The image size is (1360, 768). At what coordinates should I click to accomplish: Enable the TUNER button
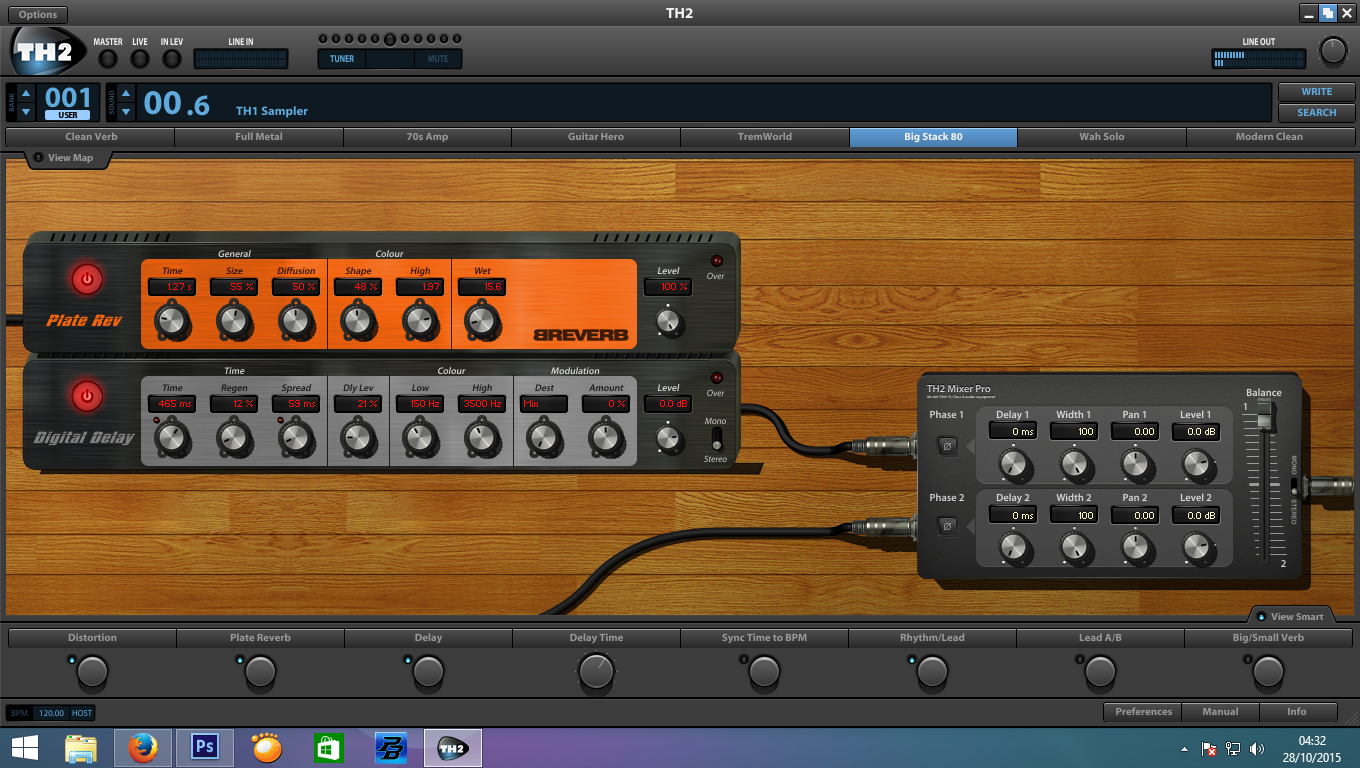(x=342, y=59)
